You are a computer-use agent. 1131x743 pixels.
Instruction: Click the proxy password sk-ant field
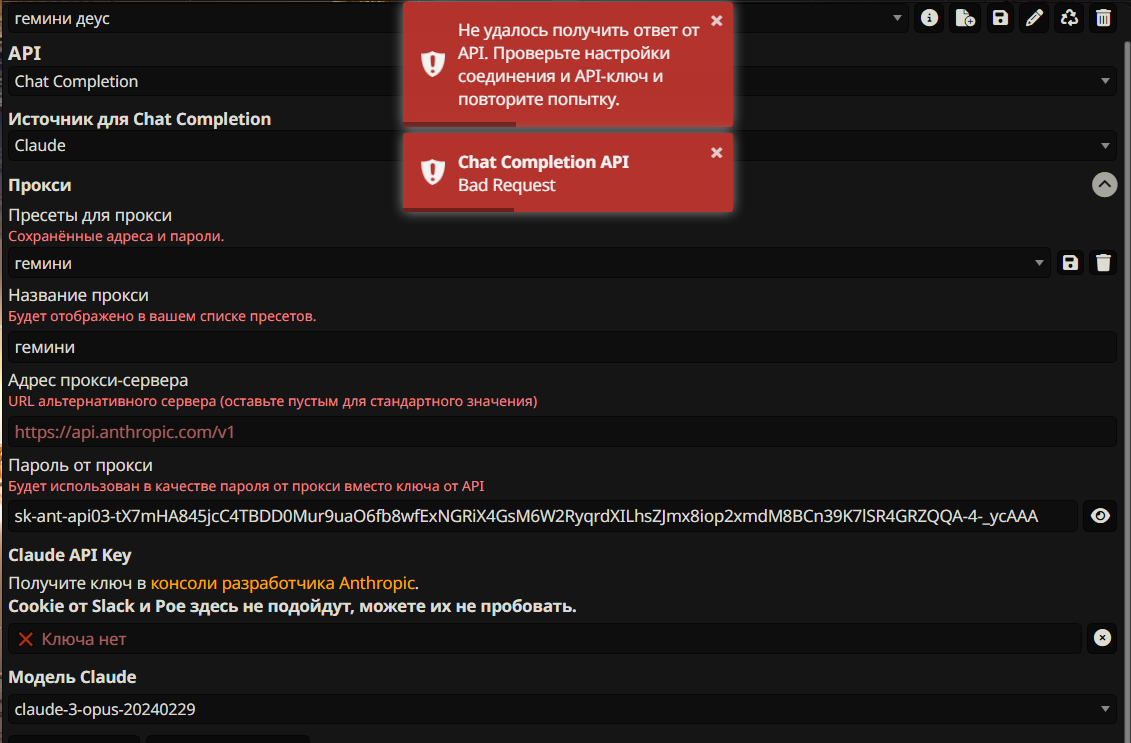pyautogui.click(x=542, y=516)
